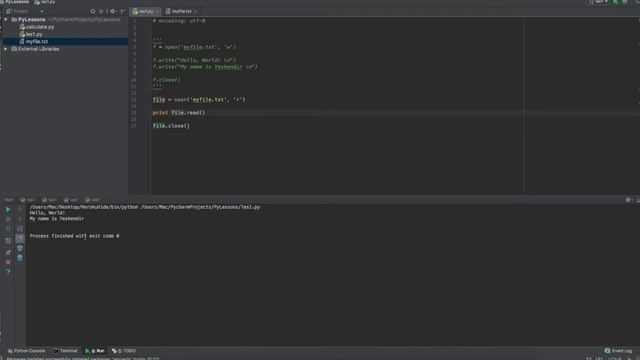Open the Terminal tool window
640x360 pixels.
65,351
